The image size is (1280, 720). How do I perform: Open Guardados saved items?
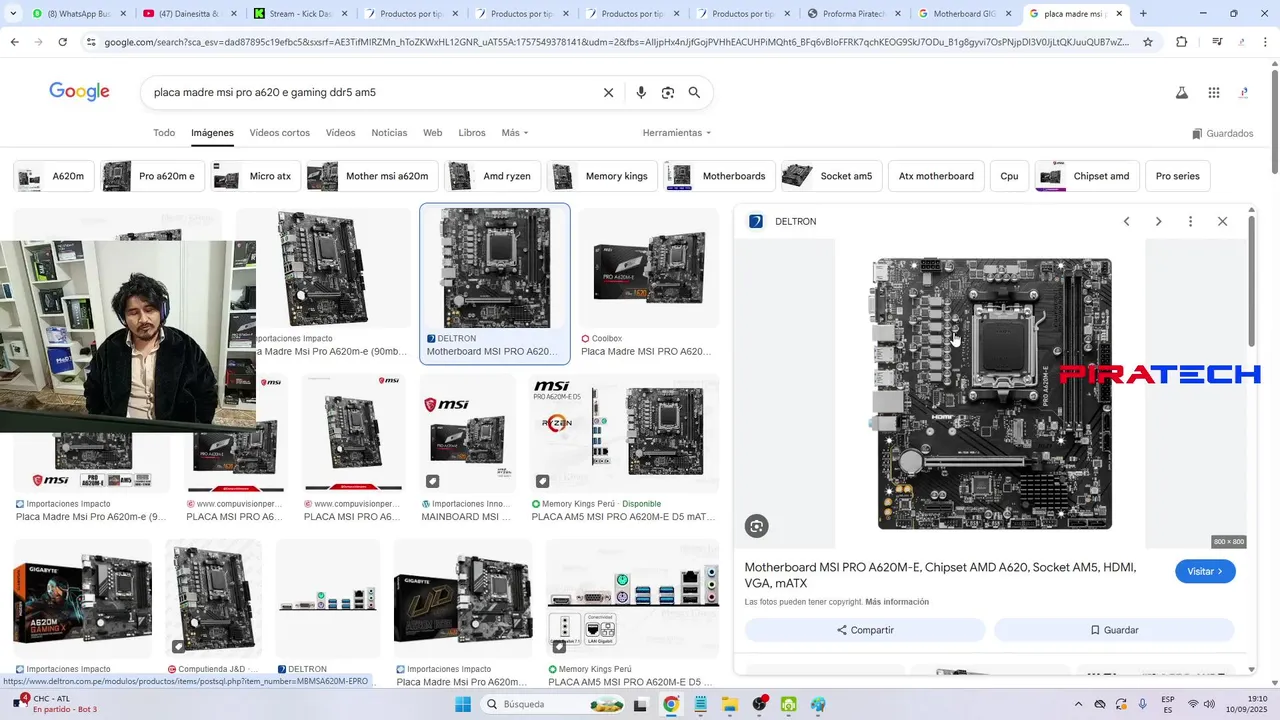tap(1223, 133)
